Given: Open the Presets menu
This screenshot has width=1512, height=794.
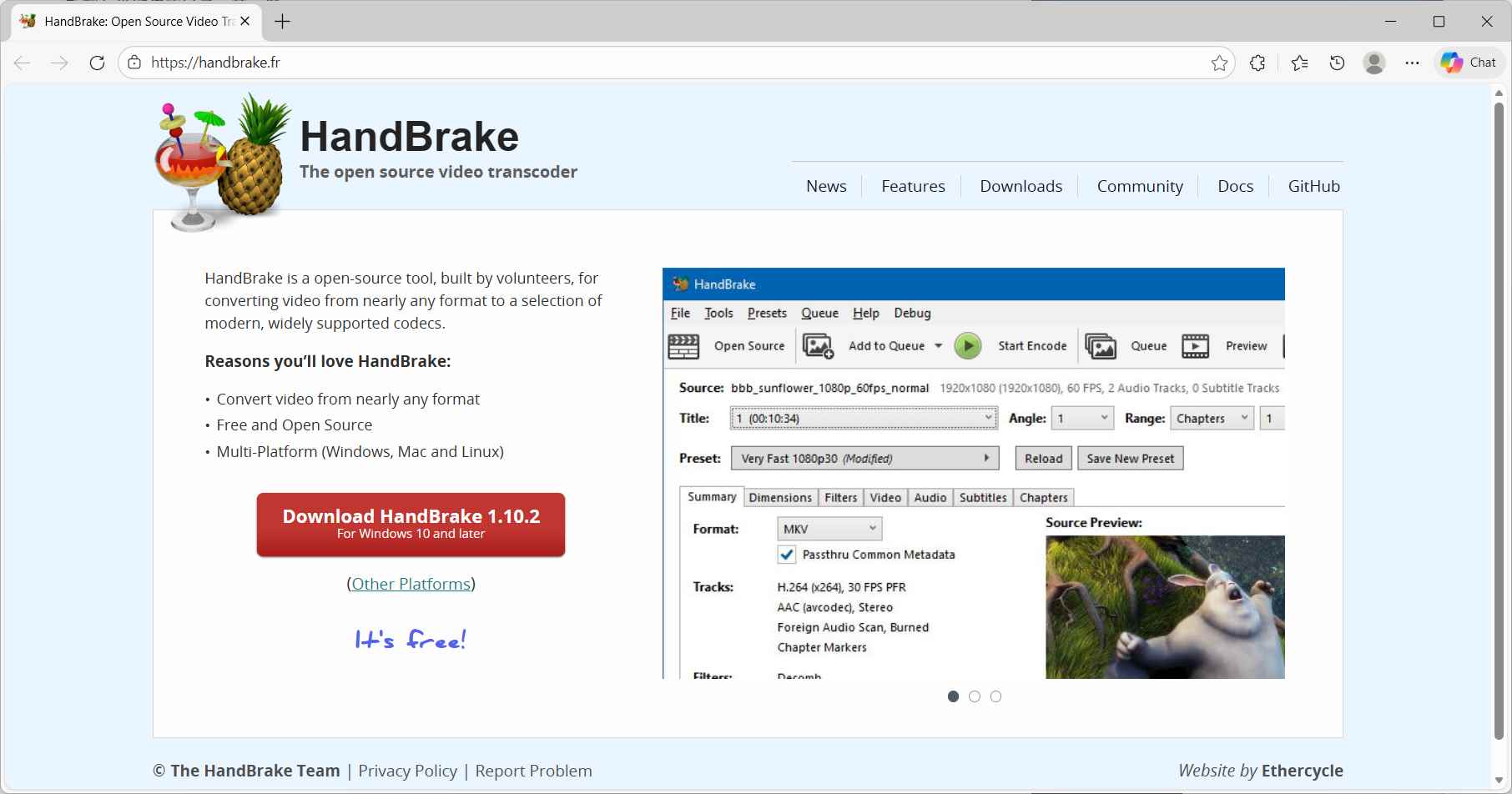Looking at the screenshot, I should pyautogui.click(x=766, y=313).
